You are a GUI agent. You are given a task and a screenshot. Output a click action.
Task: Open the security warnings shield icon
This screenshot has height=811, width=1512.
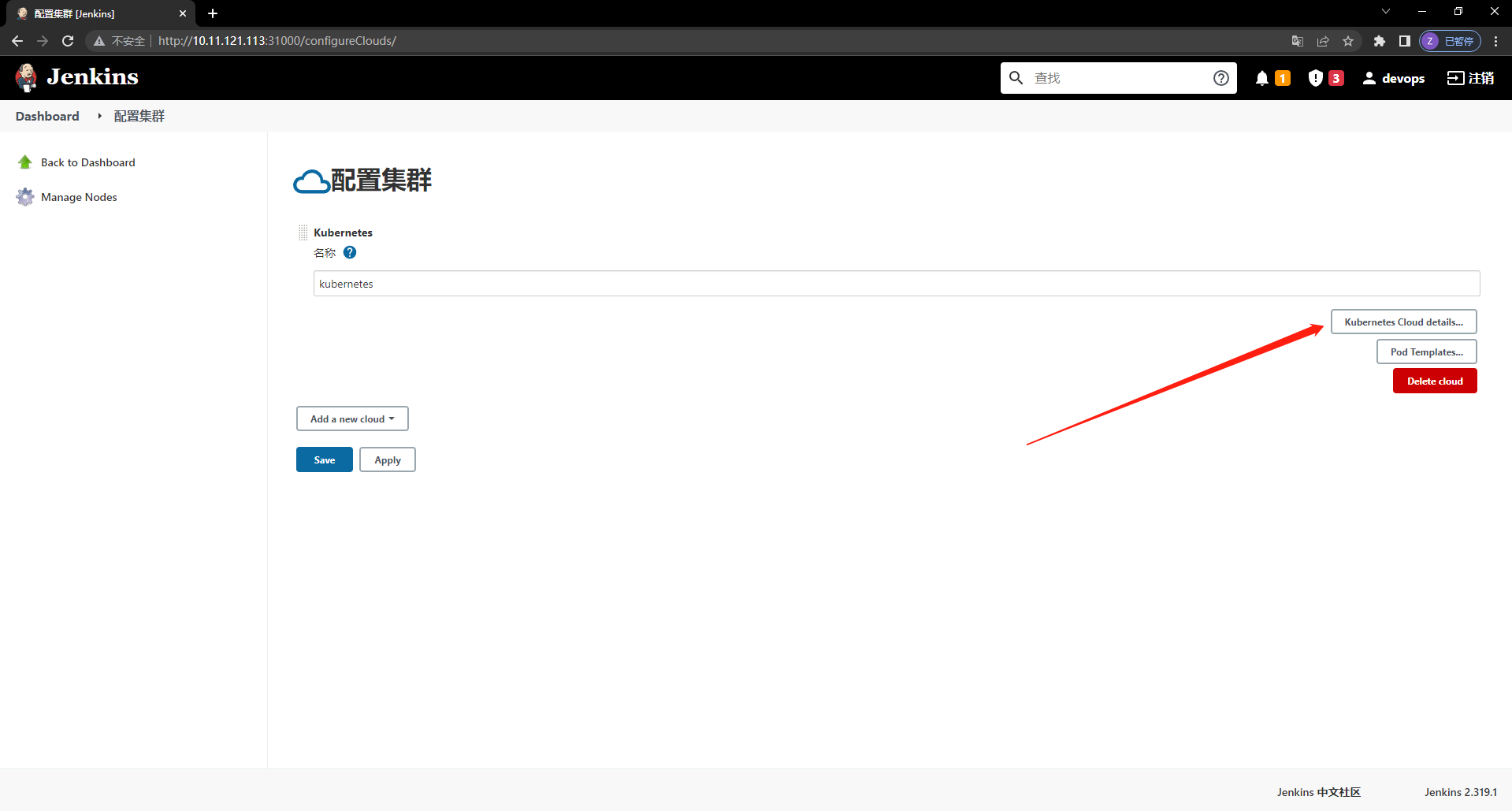(x=1315, y=78)
